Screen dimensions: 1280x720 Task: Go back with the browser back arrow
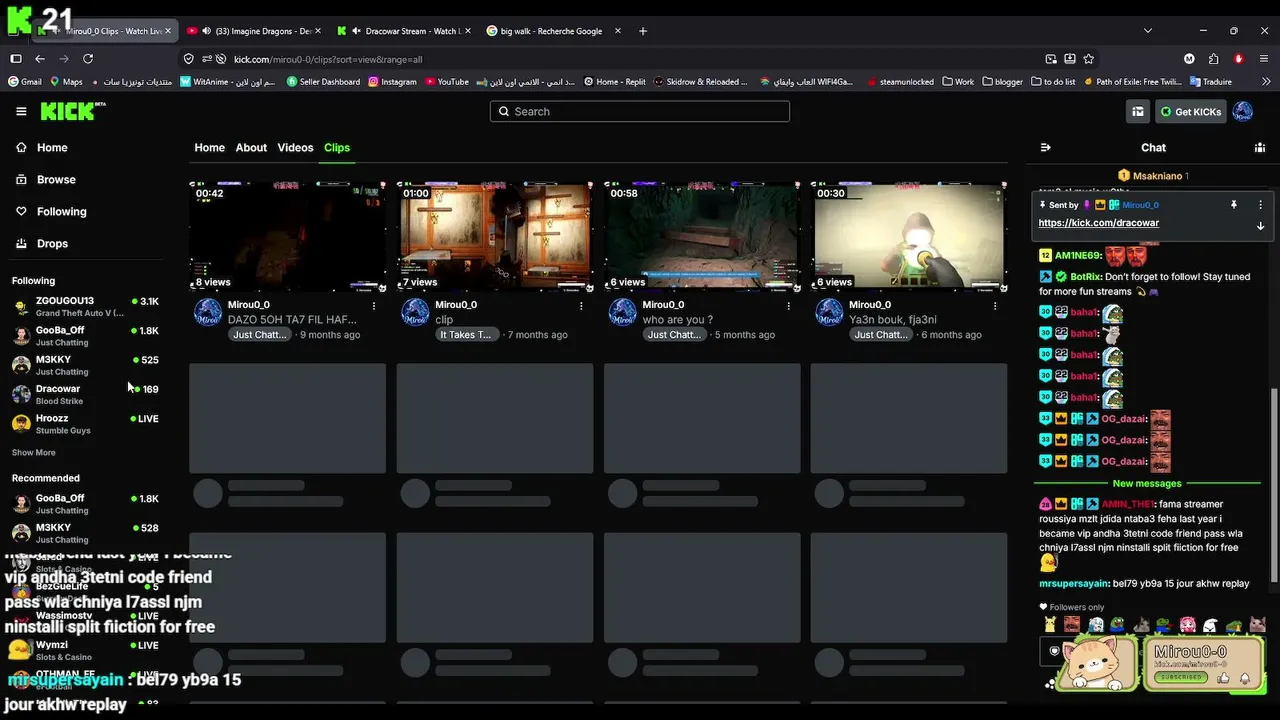pos(40,59)
